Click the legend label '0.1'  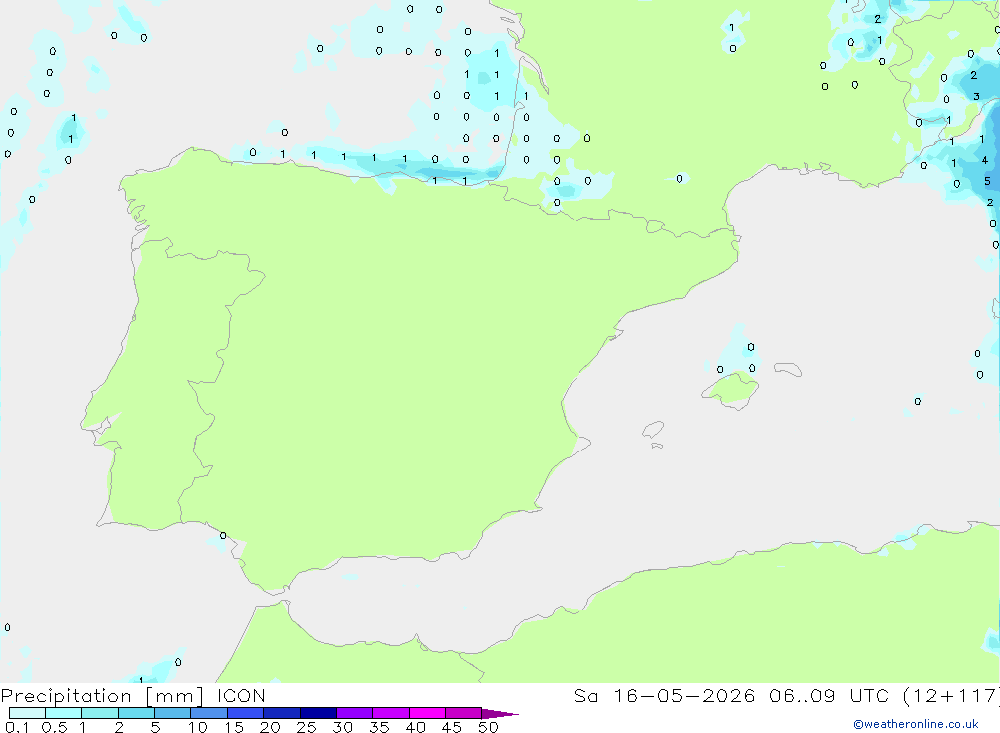coord(17,727)
